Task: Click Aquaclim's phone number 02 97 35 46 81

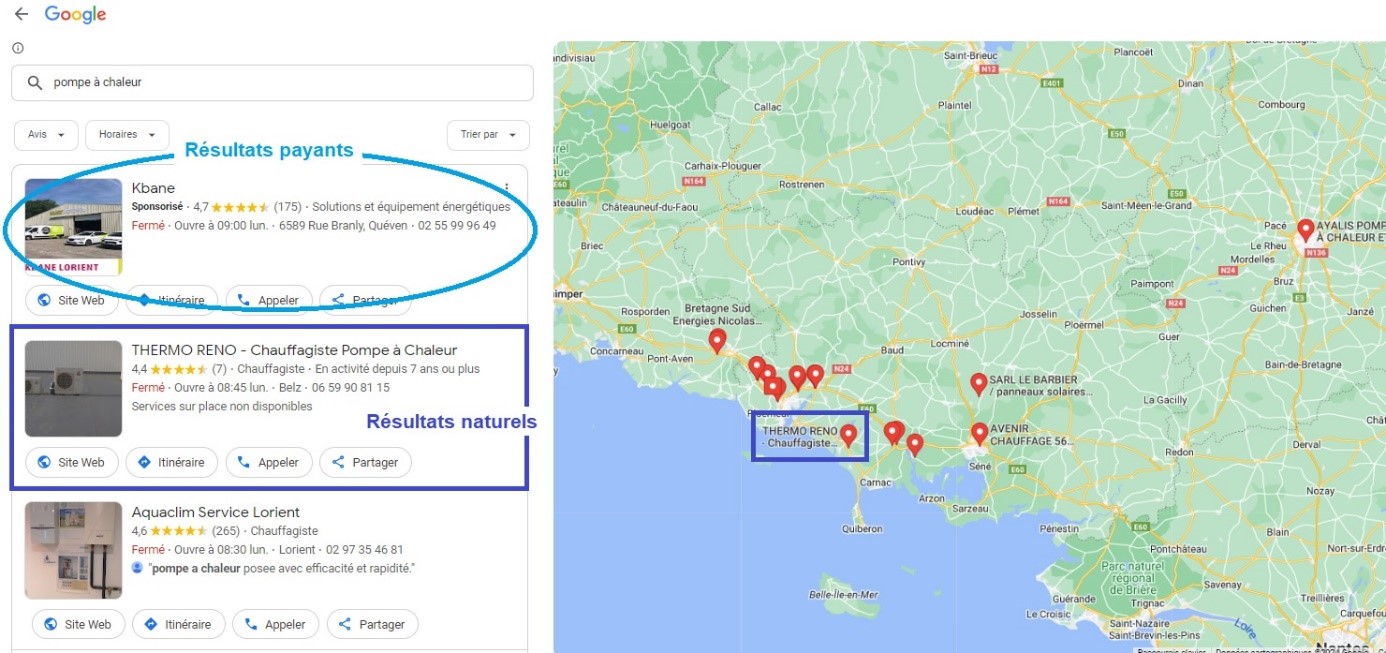Action: 365,550
